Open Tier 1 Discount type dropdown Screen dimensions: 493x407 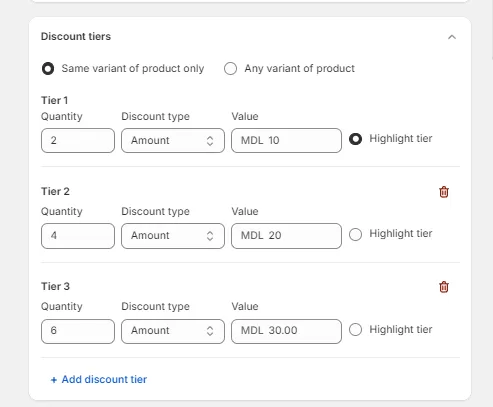pos(173,141)
